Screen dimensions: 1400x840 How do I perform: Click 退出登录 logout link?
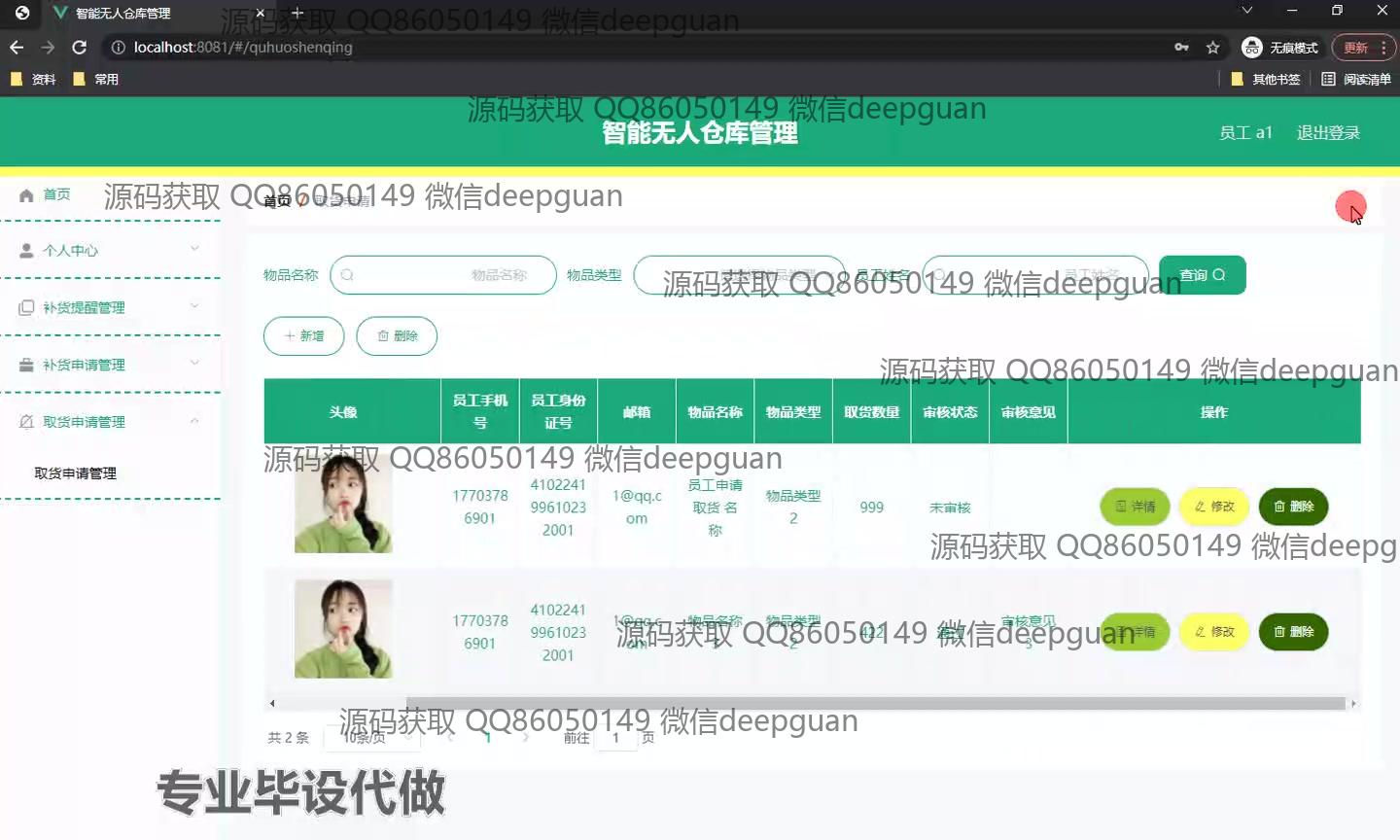(x=1328, y=132)
